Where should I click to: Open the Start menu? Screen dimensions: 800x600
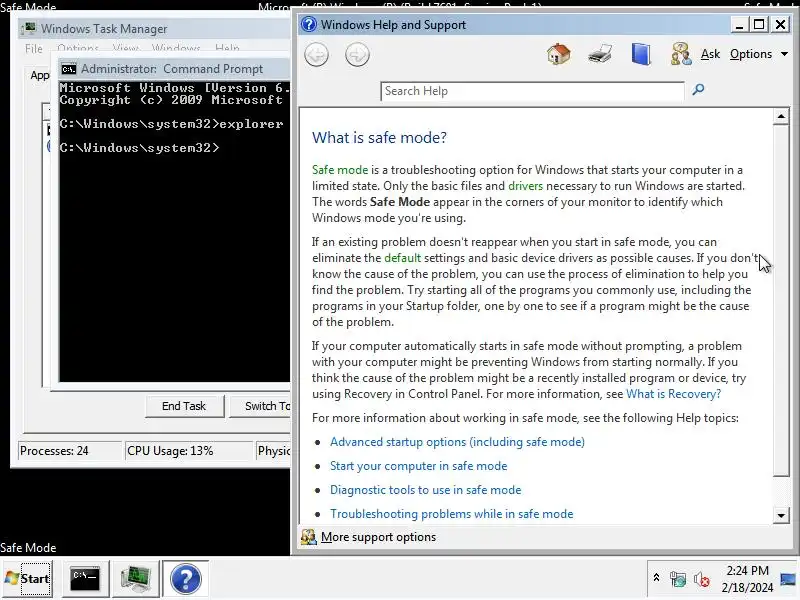click(x=28, y=579)
